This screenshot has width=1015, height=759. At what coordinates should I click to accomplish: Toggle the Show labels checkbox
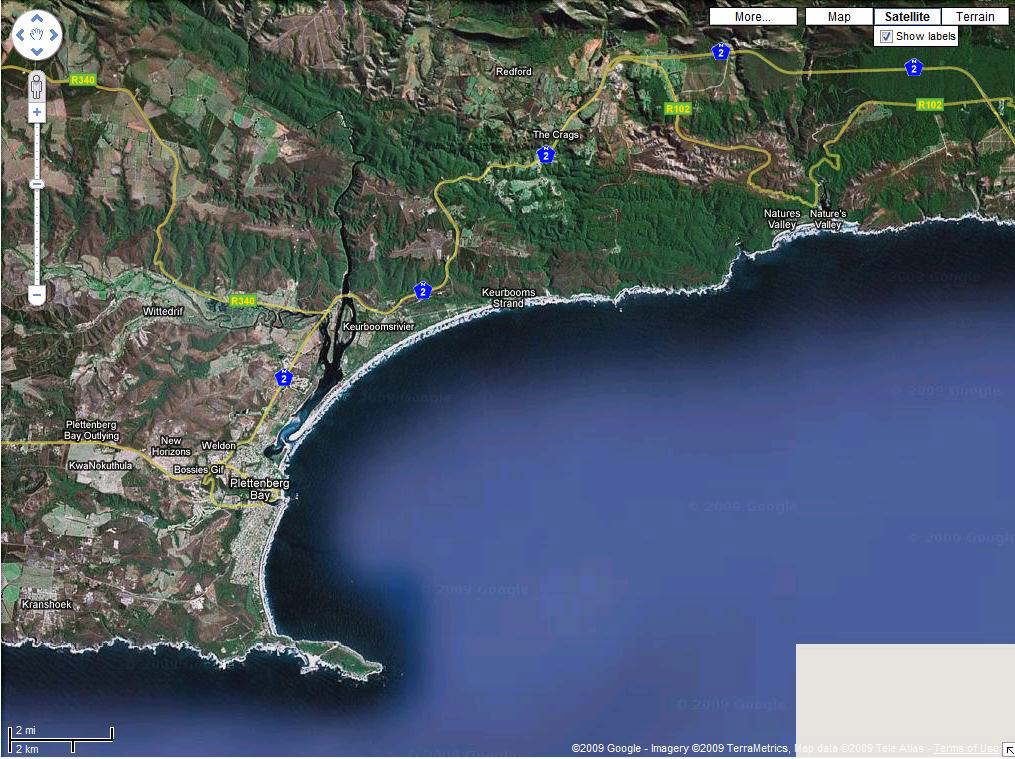pos(884,36)
